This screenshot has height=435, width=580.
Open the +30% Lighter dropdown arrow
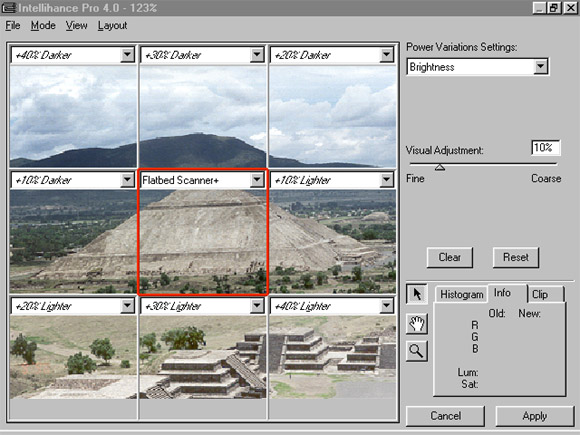[257, 306]
